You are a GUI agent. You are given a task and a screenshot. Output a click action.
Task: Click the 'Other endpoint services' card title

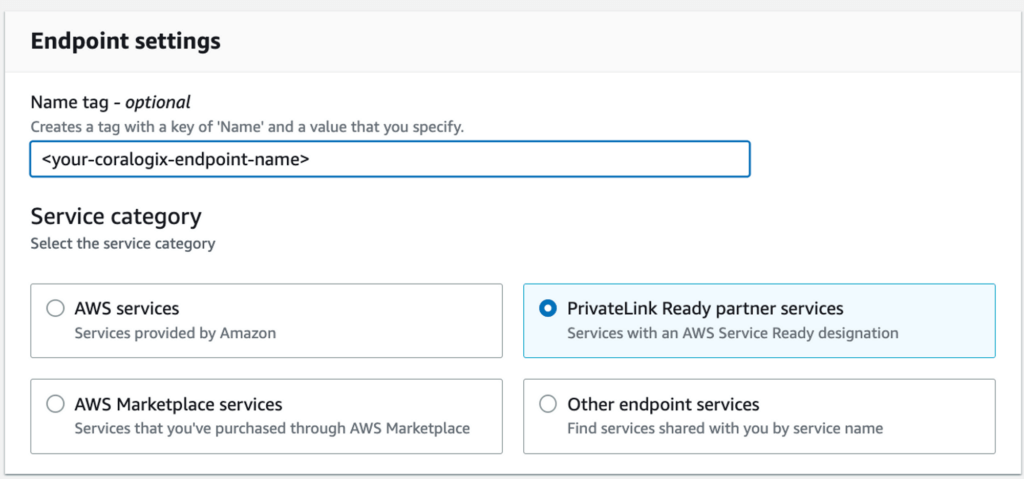coord(663,404)
